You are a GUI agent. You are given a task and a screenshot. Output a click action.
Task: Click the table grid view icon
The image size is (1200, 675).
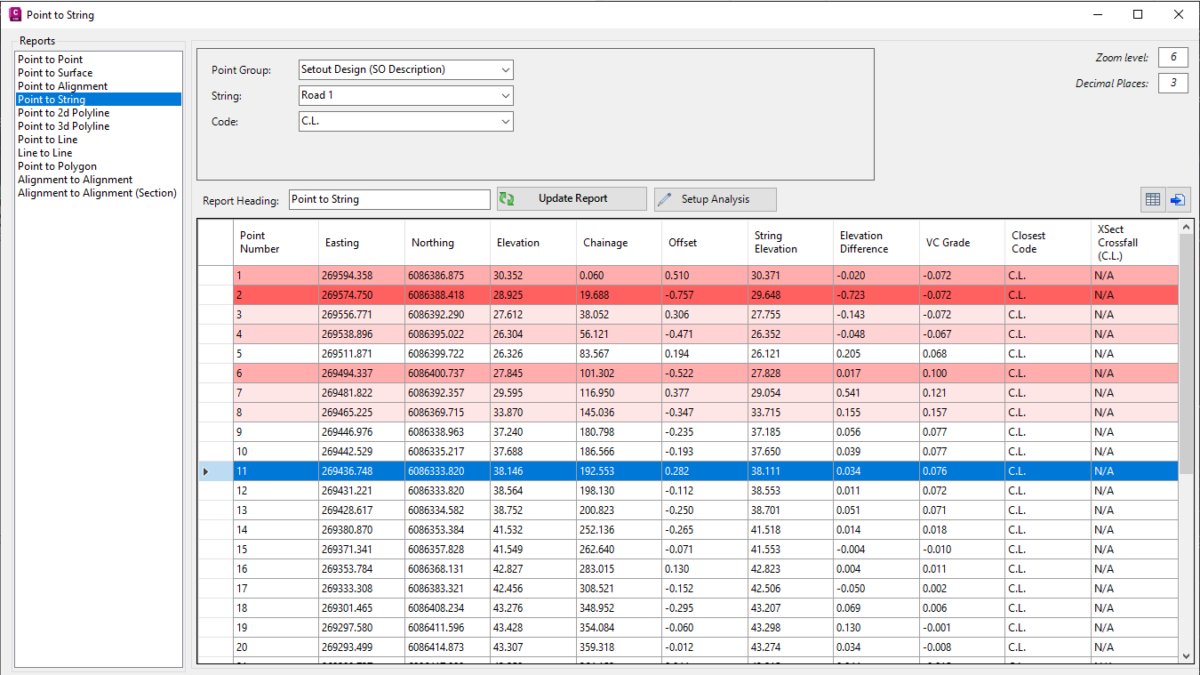[1153, 200]
